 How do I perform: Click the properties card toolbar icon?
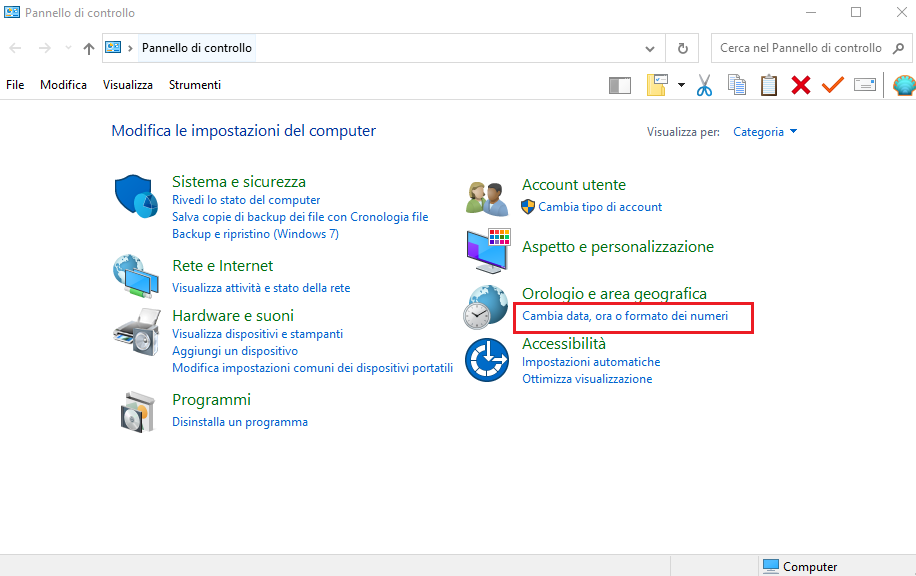pos(865,85)
